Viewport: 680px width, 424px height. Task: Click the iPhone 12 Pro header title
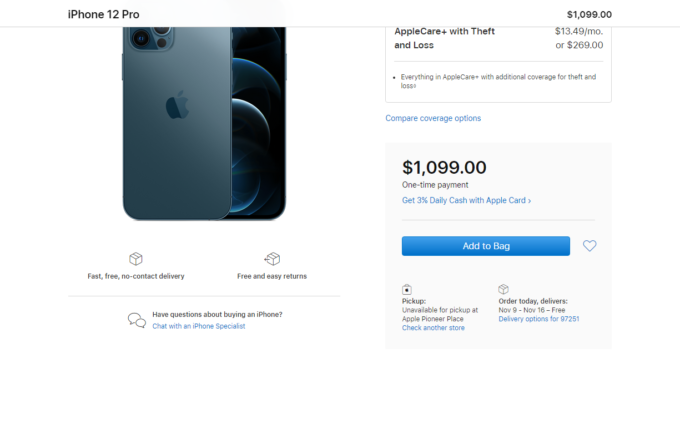coord(104,14)
